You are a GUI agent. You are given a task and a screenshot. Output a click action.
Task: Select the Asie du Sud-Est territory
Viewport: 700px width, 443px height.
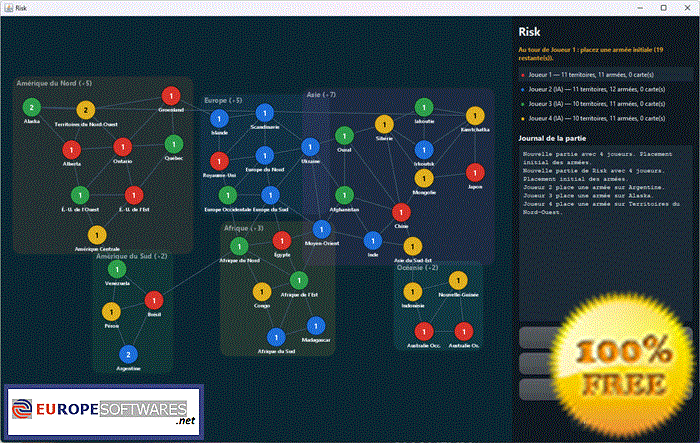point(412,247)
